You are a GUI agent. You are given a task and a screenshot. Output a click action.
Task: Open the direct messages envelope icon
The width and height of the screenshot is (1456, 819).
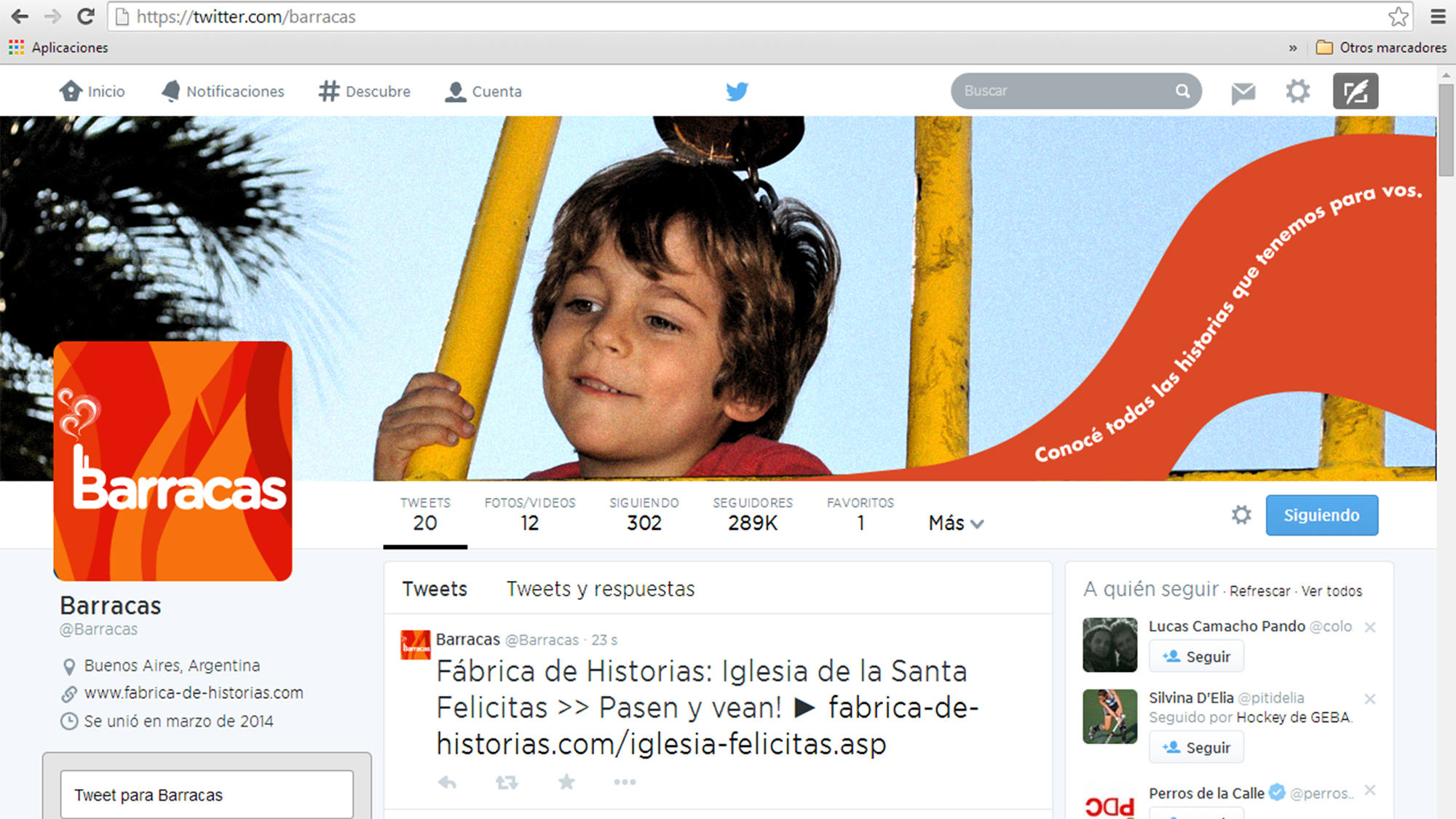coord(1243,92)
